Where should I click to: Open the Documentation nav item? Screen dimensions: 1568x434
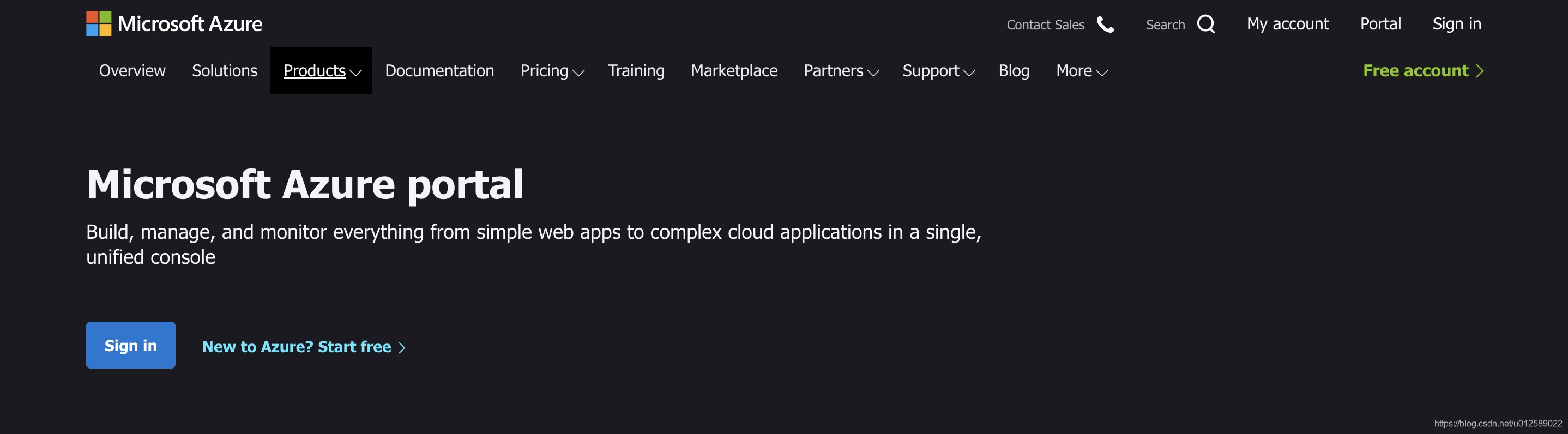click(439, 71)
